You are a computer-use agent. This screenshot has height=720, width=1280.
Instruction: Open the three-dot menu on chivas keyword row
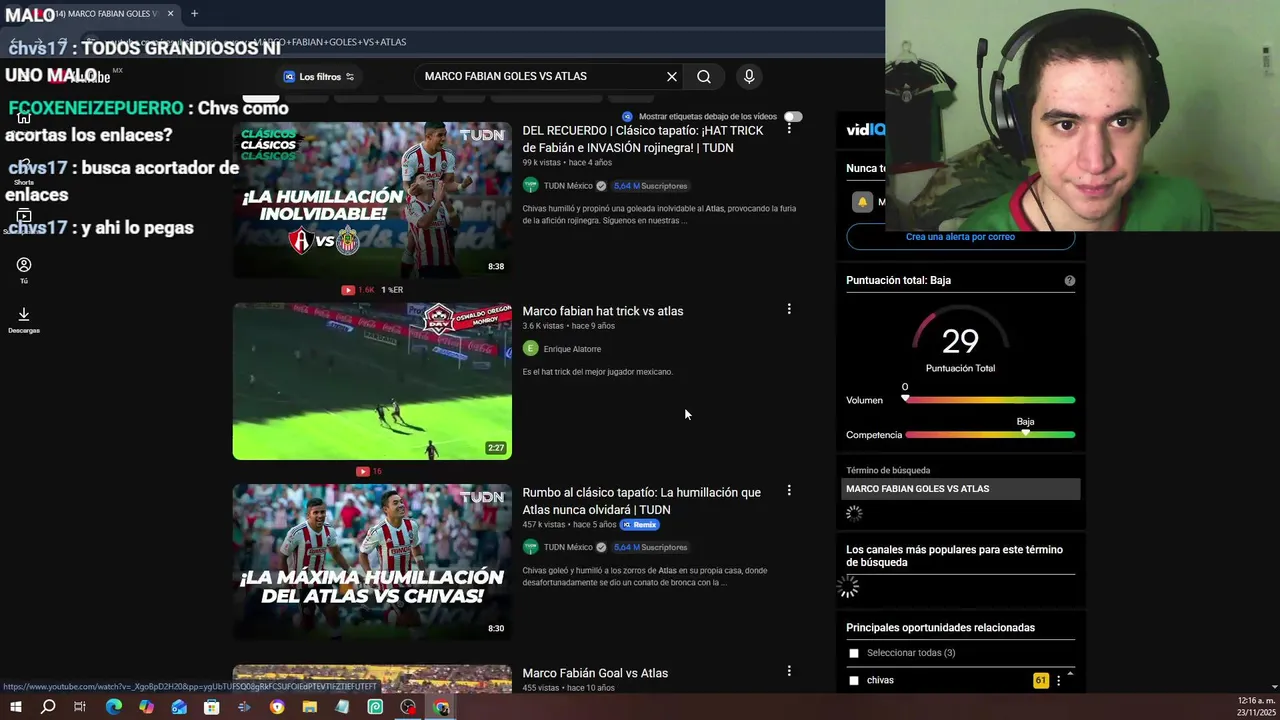click(x=1058, y=681)
